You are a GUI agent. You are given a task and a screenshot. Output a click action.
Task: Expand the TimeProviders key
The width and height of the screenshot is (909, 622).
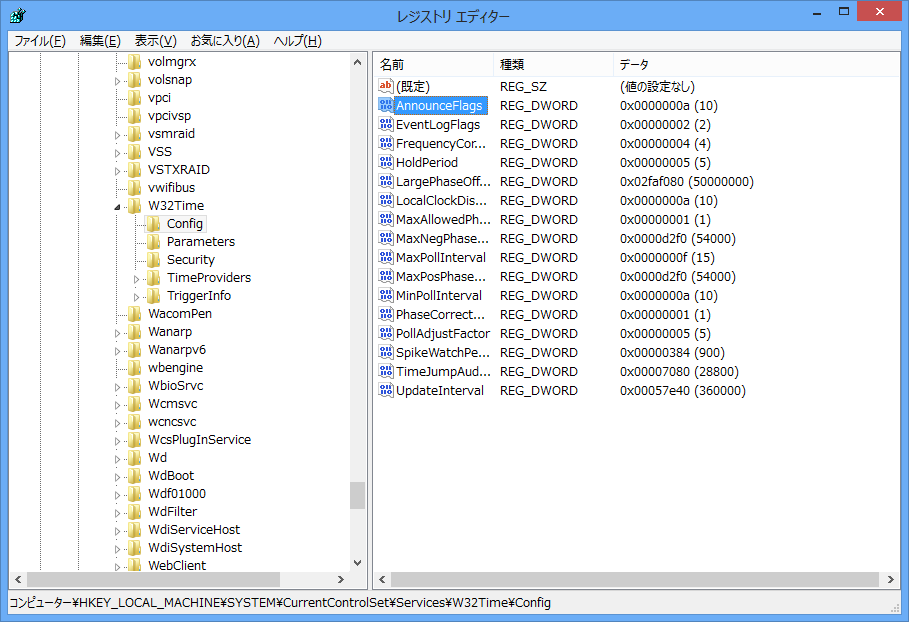(x=136, y=278)
